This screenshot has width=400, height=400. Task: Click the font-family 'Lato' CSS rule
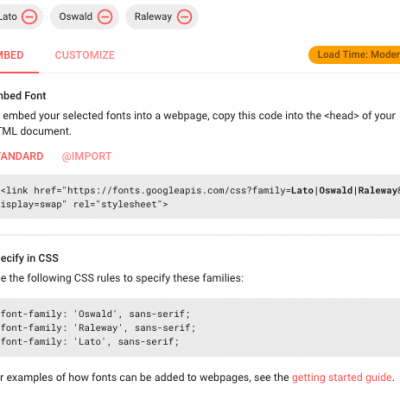coord(90,342)
